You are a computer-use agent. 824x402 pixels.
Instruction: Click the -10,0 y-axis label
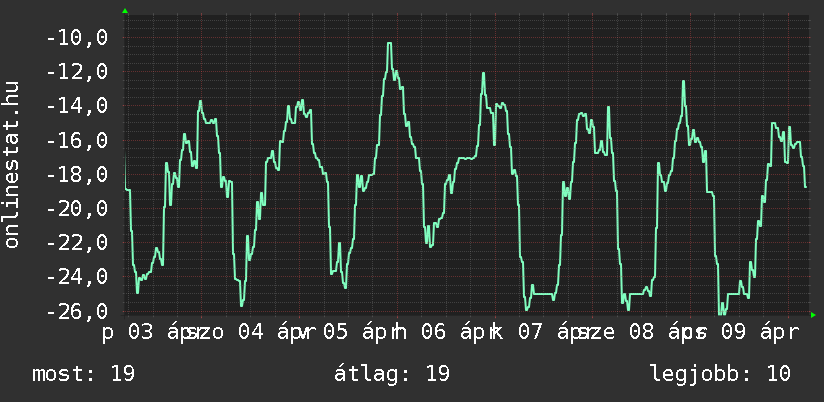(x=76, y=38)
